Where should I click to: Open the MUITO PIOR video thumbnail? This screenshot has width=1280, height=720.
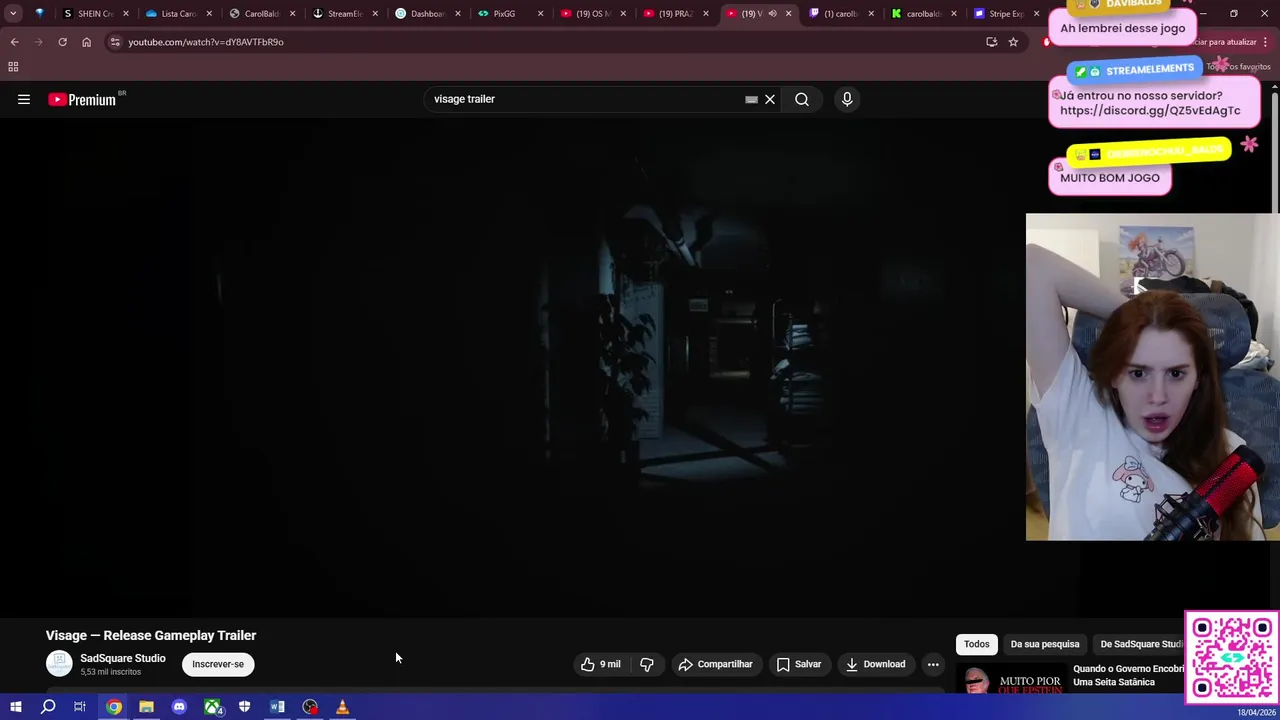pyautogui.click(x=1010, y=680)
